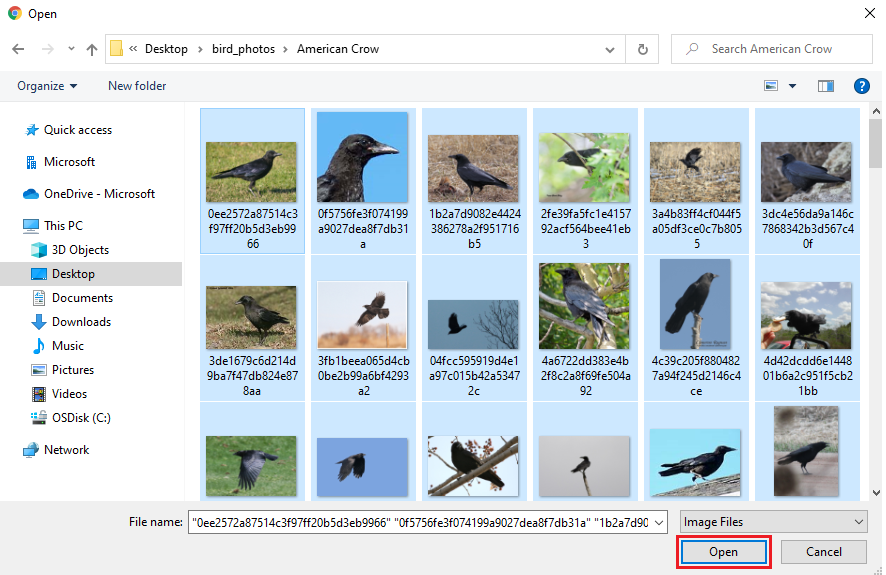Image resolution: width=886 pixels, height=575 pixels.
Task: Click the Back navigation arrow
Action: tap(18, 49)
